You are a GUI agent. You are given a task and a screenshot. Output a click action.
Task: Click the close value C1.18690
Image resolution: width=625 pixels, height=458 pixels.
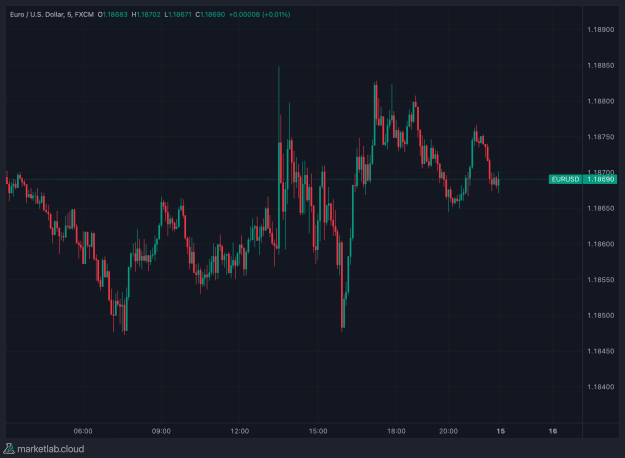pyautogui.click(x=210, y=14)
